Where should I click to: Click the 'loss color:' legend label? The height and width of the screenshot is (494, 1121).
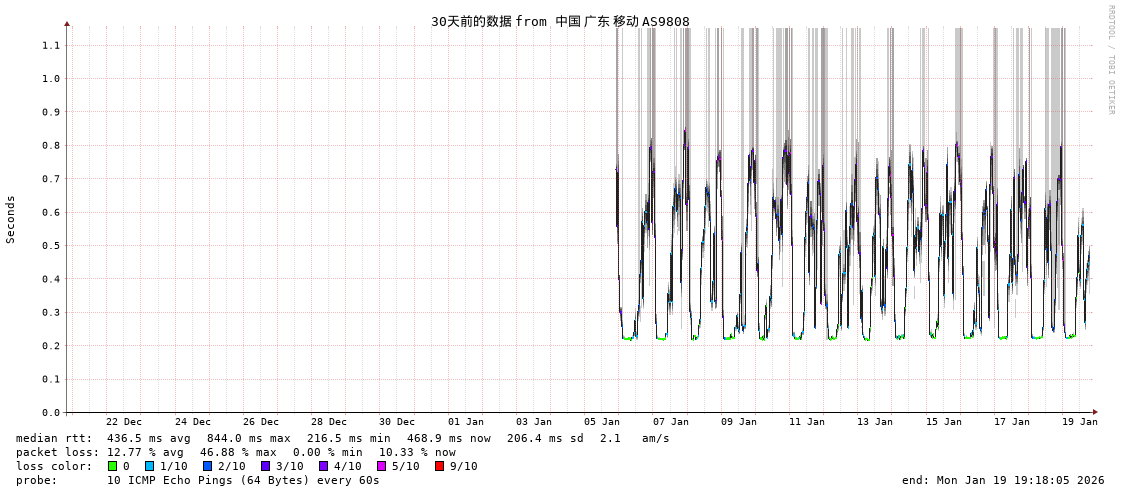[54, 467]
